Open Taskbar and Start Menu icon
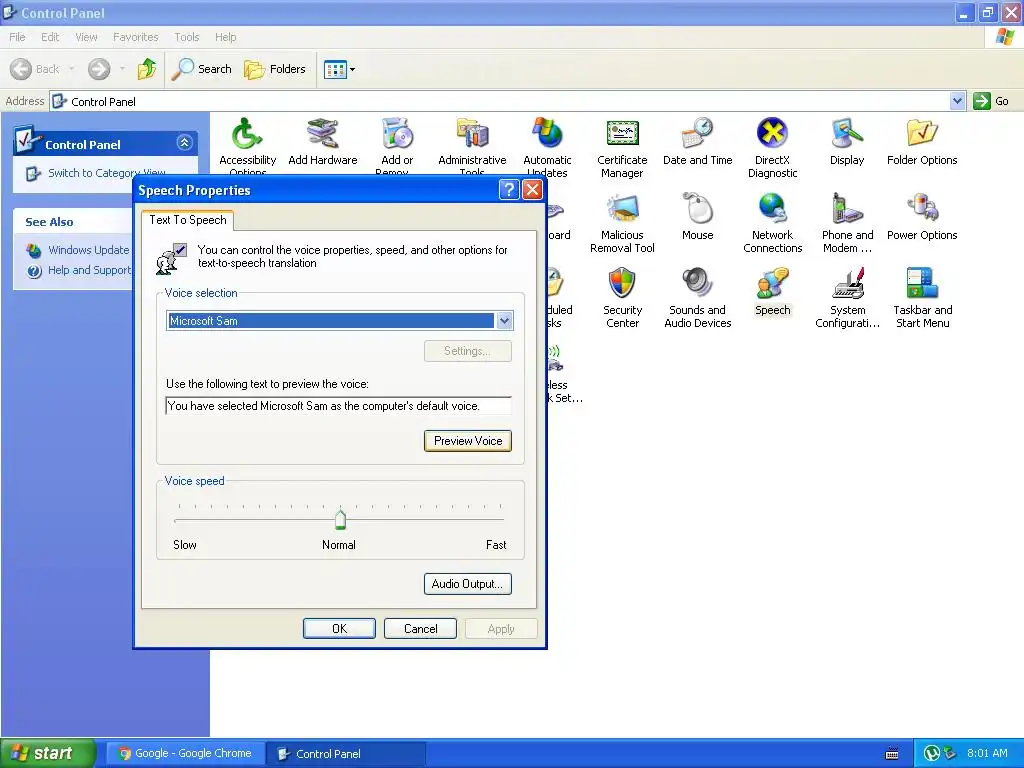 point(922,283)
